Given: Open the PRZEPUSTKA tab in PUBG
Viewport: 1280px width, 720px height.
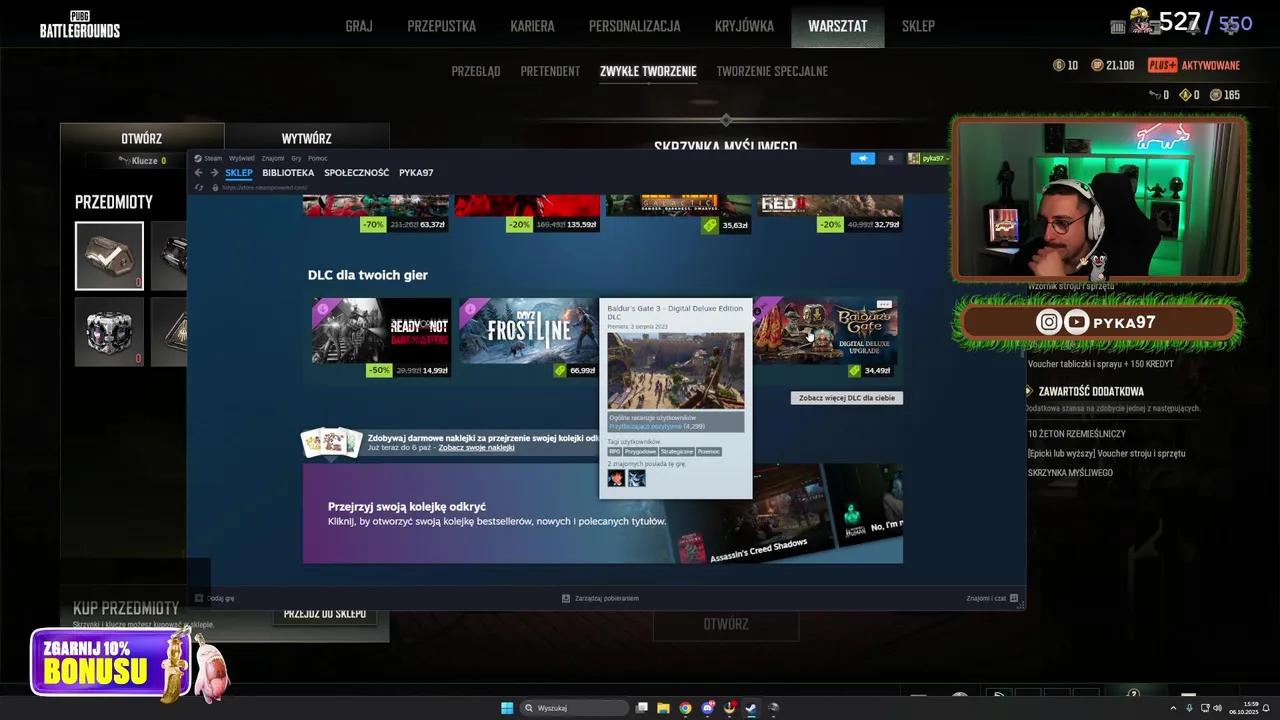Looking at the screenshot, I should (441, 26).
